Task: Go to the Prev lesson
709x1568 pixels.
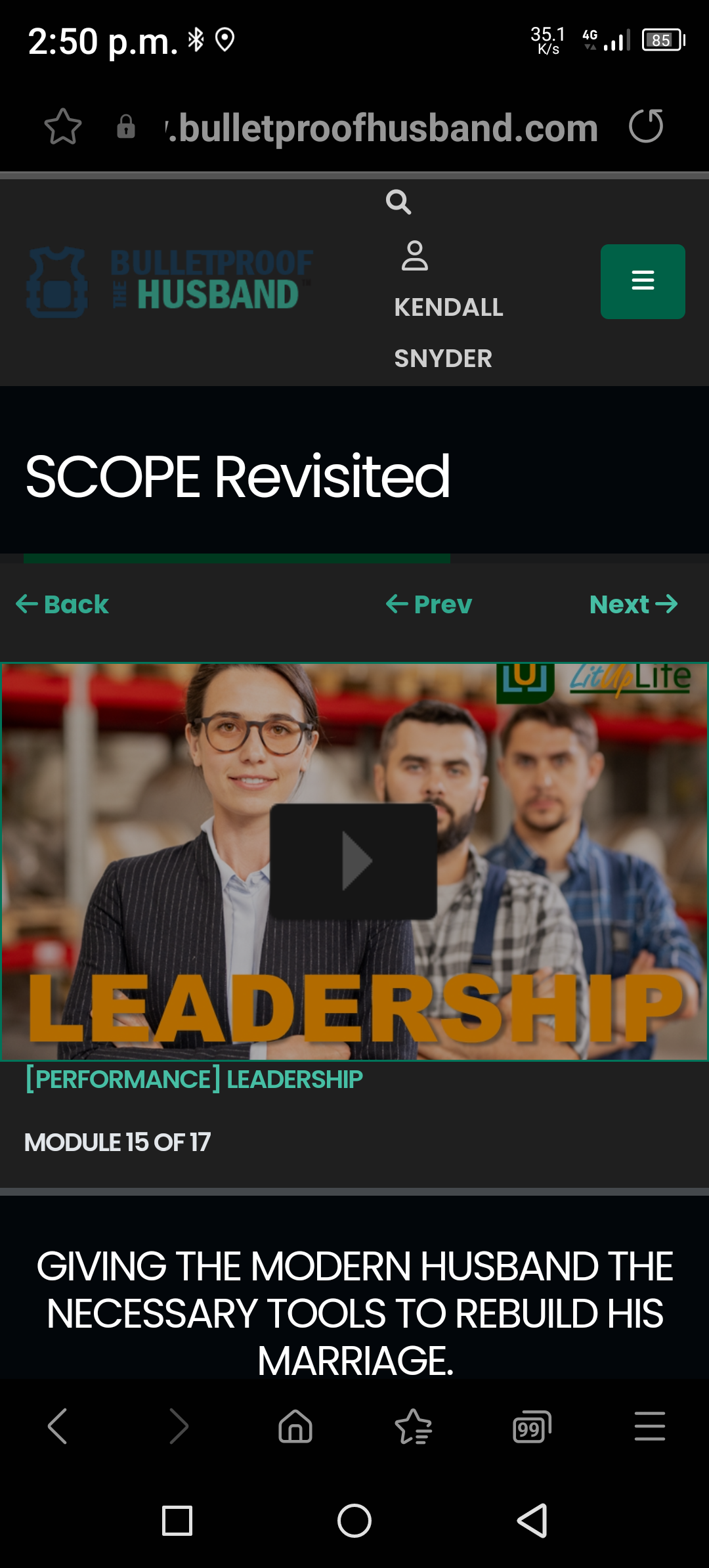Action: pyautogui.click(x=429, y=604)
